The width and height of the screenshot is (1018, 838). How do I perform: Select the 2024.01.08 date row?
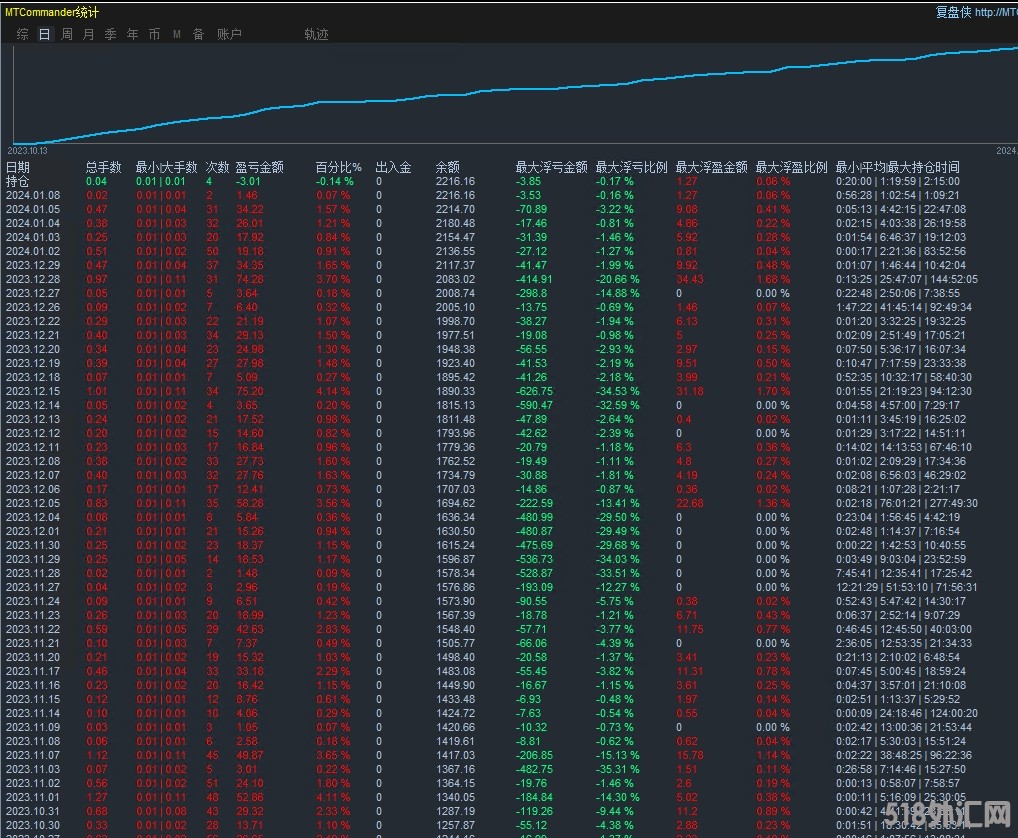tap(32, 195)
